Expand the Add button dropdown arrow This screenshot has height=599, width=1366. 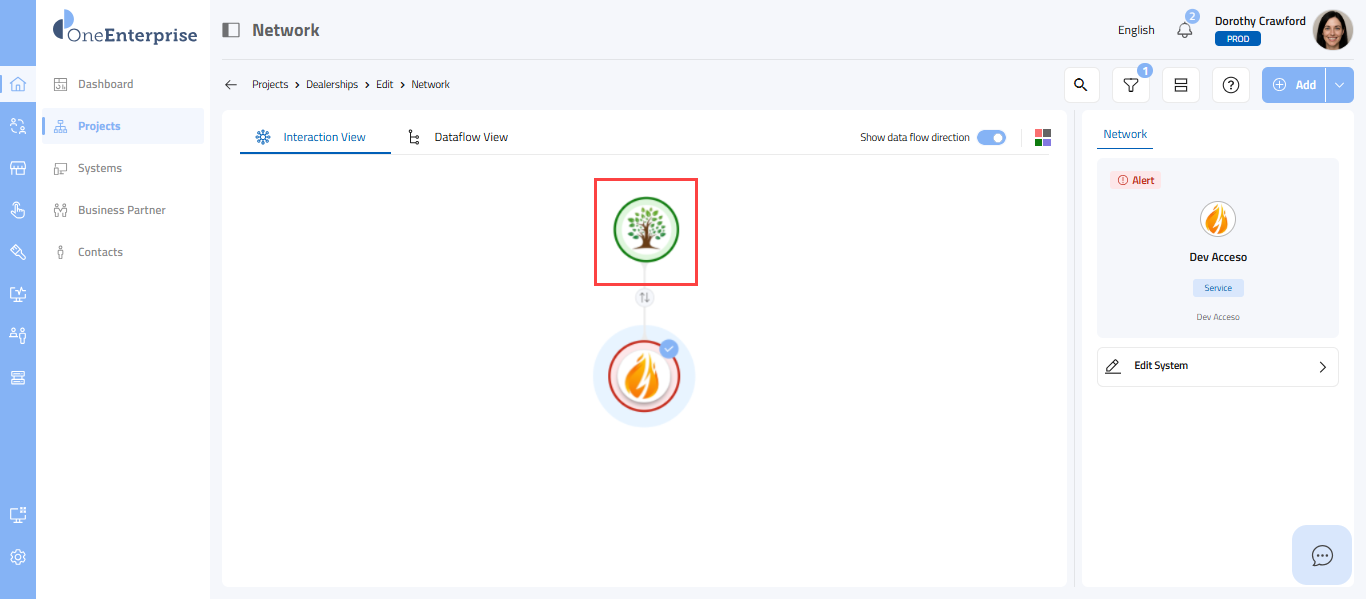1340,85
